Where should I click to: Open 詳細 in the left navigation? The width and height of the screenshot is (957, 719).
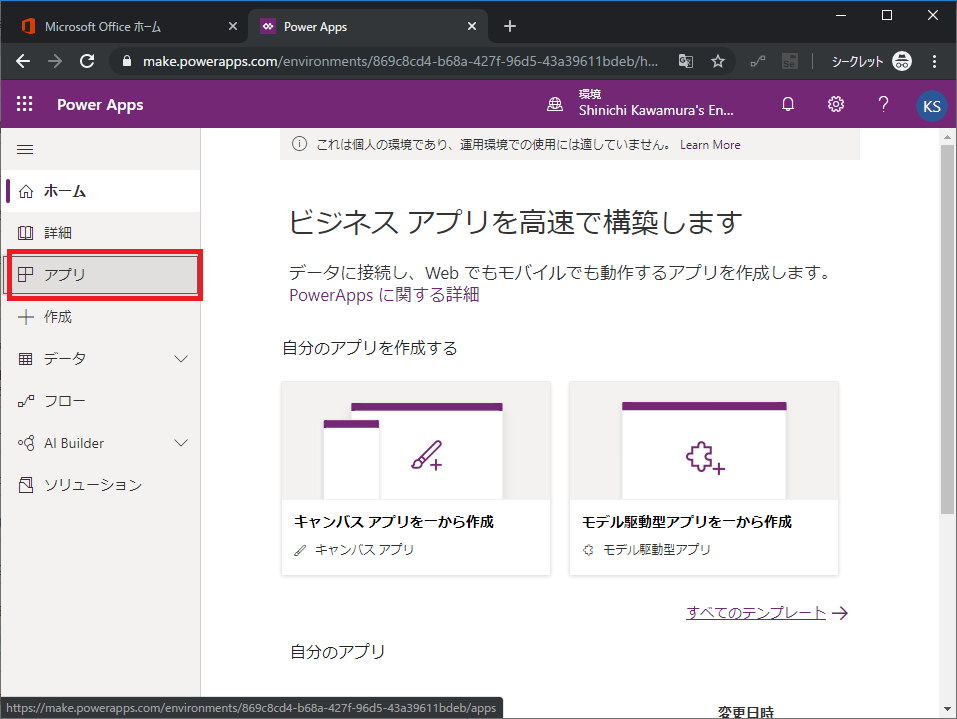point(101,233)
